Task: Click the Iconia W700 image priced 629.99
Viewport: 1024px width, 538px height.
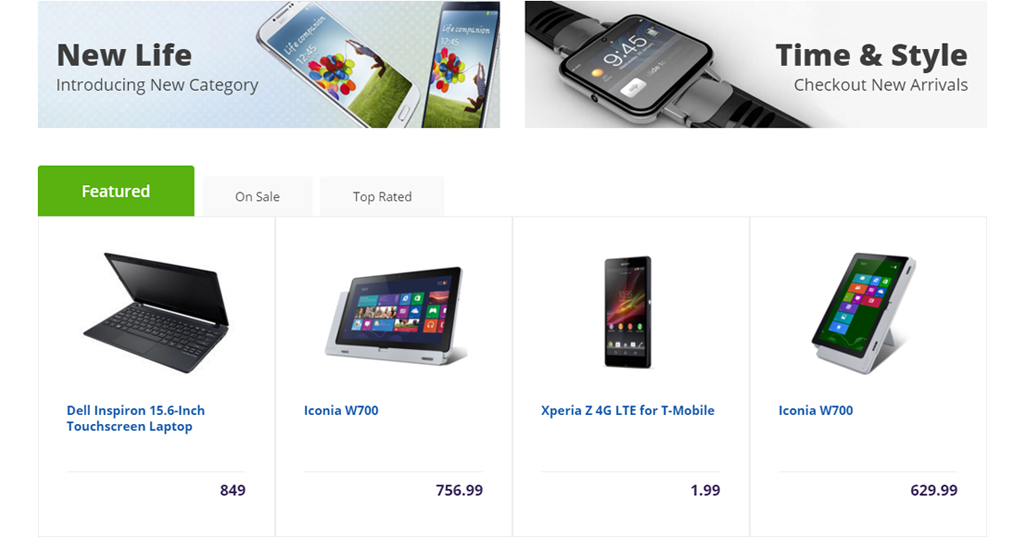Action: pos(863,313)
